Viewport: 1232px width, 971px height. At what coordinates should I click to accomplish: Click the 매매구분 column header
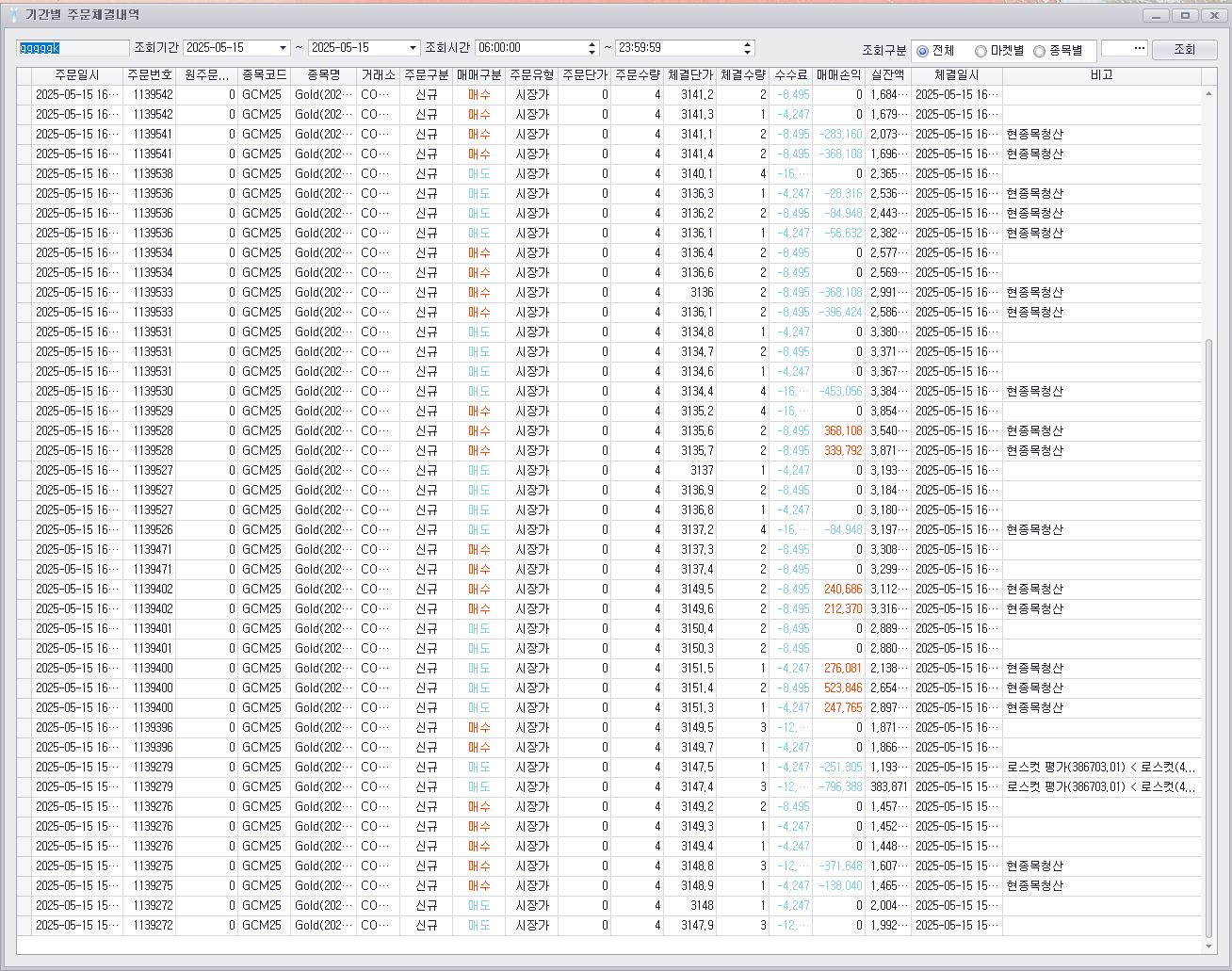click(479, 75)
